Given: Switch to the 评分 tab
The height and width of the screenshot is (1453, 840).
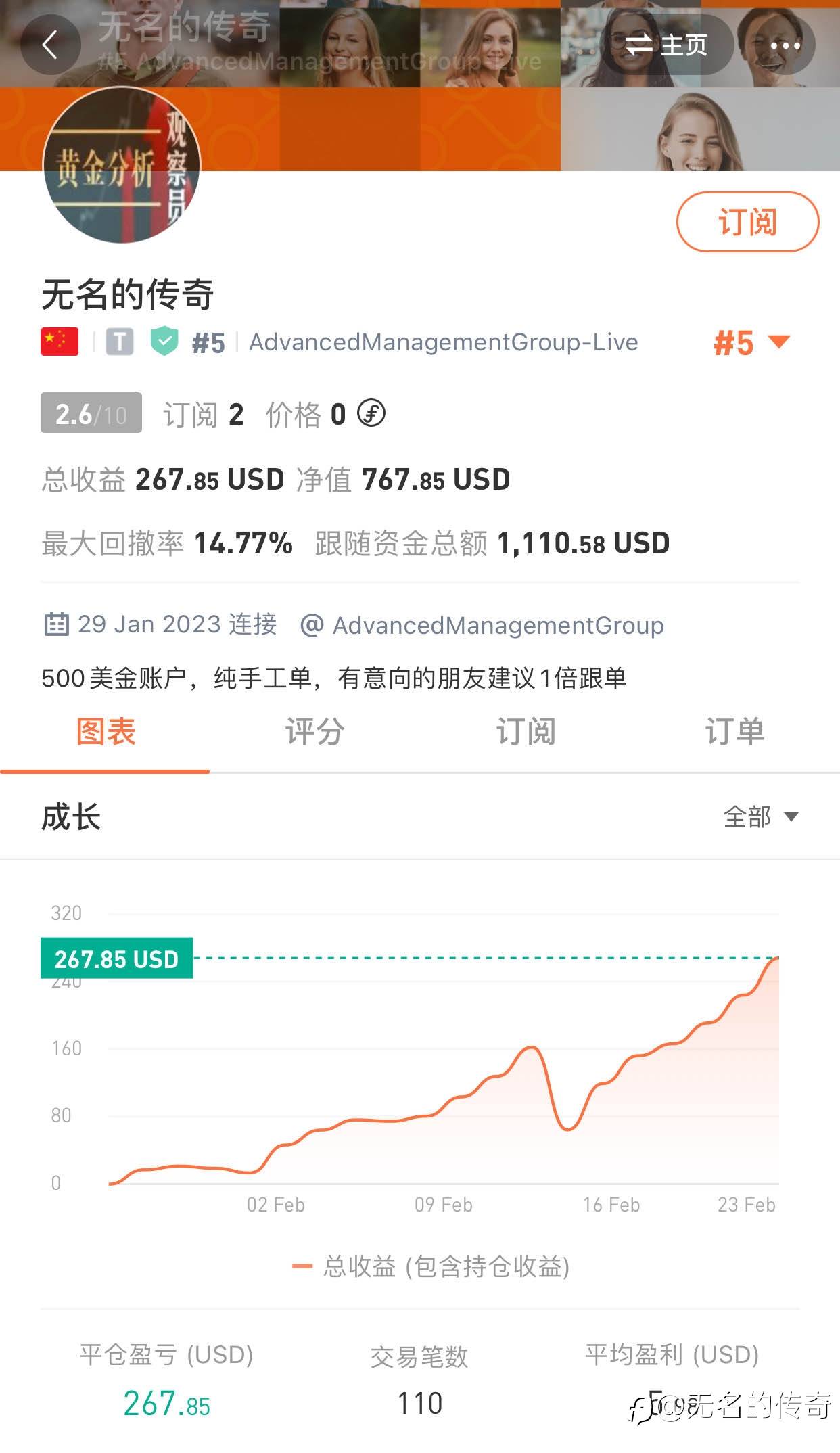Looking at the screenshot, I should click(314, 732).
